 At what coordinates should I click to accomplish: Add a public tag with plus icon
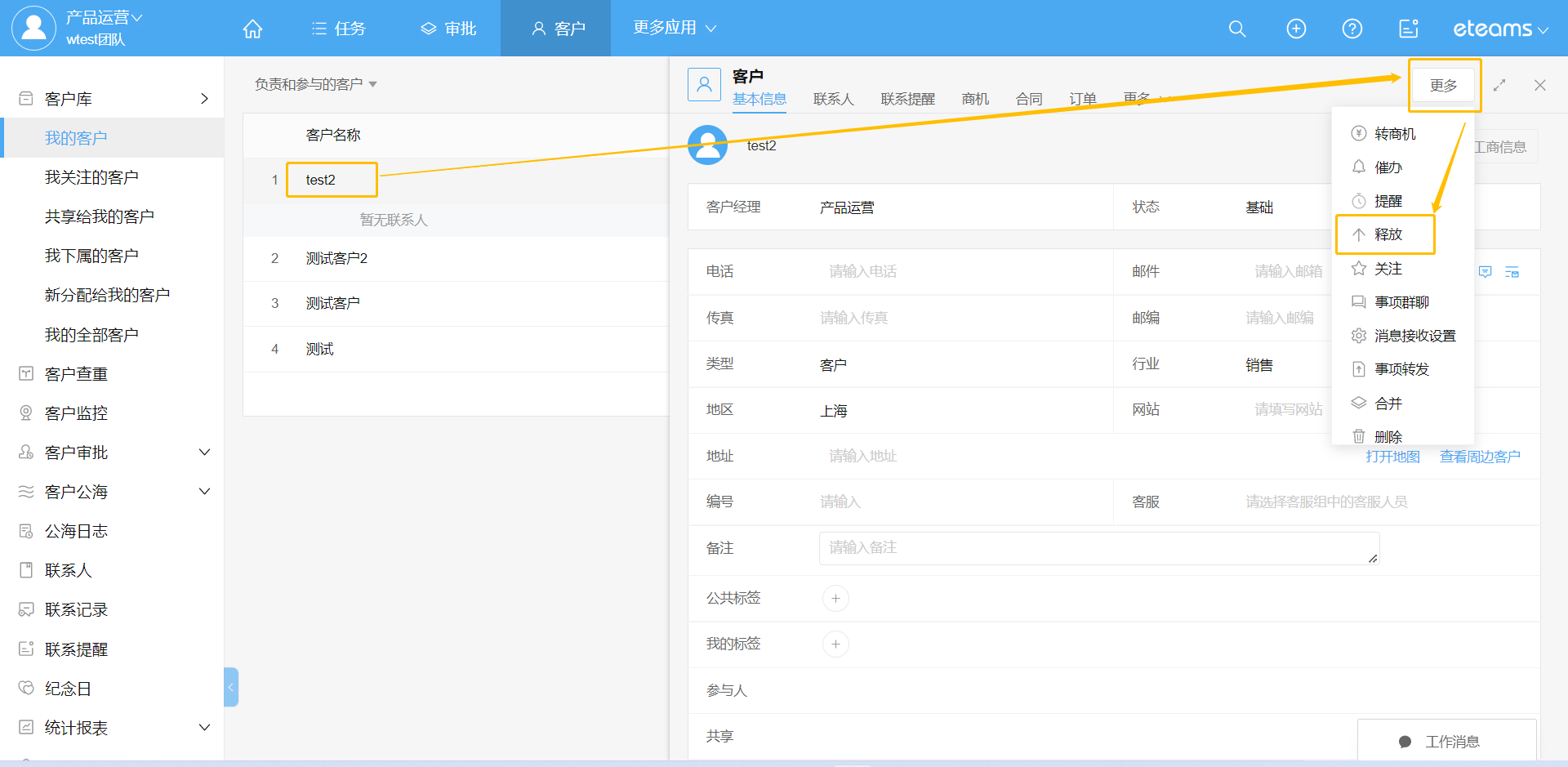(835, 598)
